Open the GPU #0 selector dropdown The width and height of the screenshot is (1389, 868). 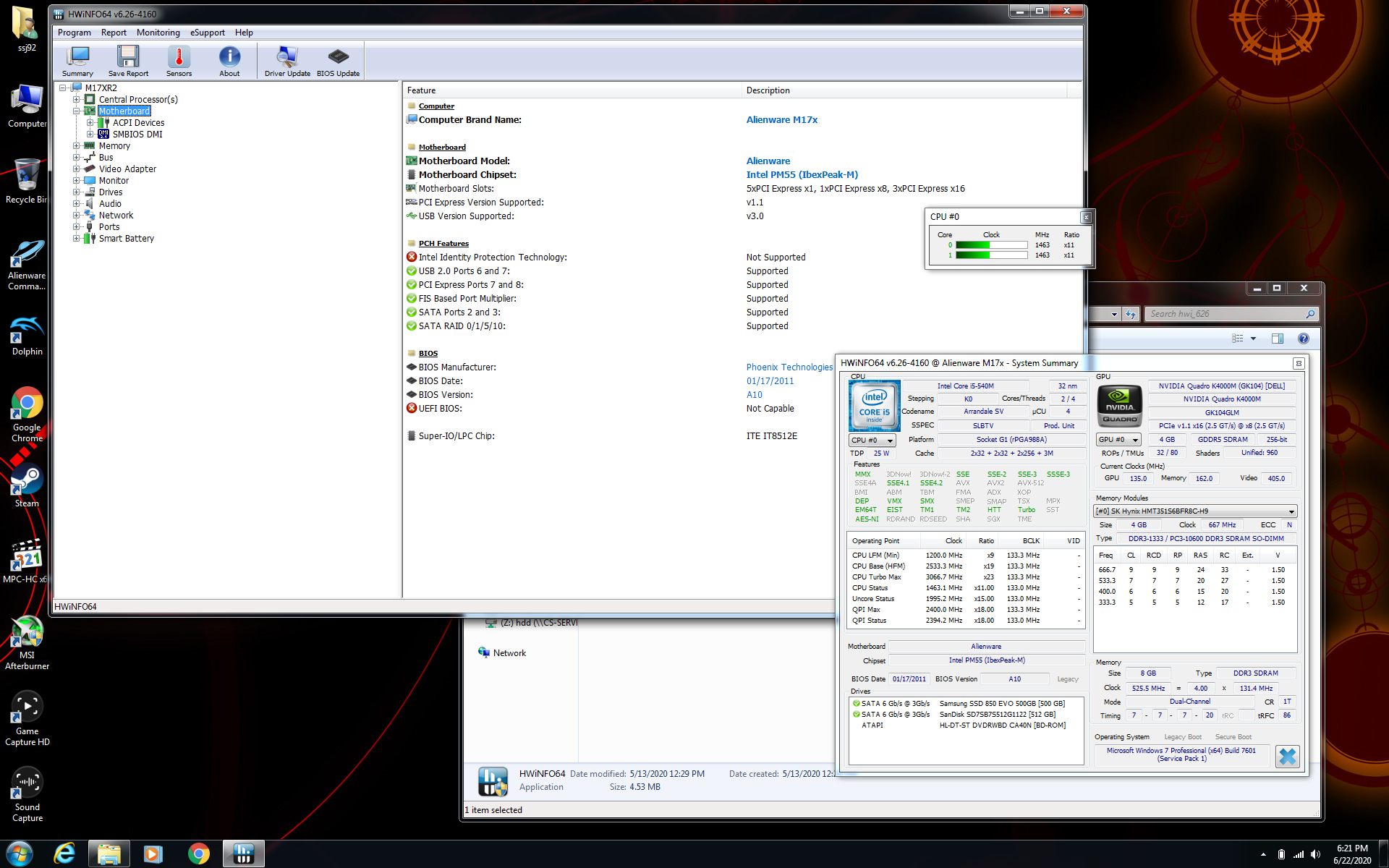pyautogui.click(x=1118, y=440)
